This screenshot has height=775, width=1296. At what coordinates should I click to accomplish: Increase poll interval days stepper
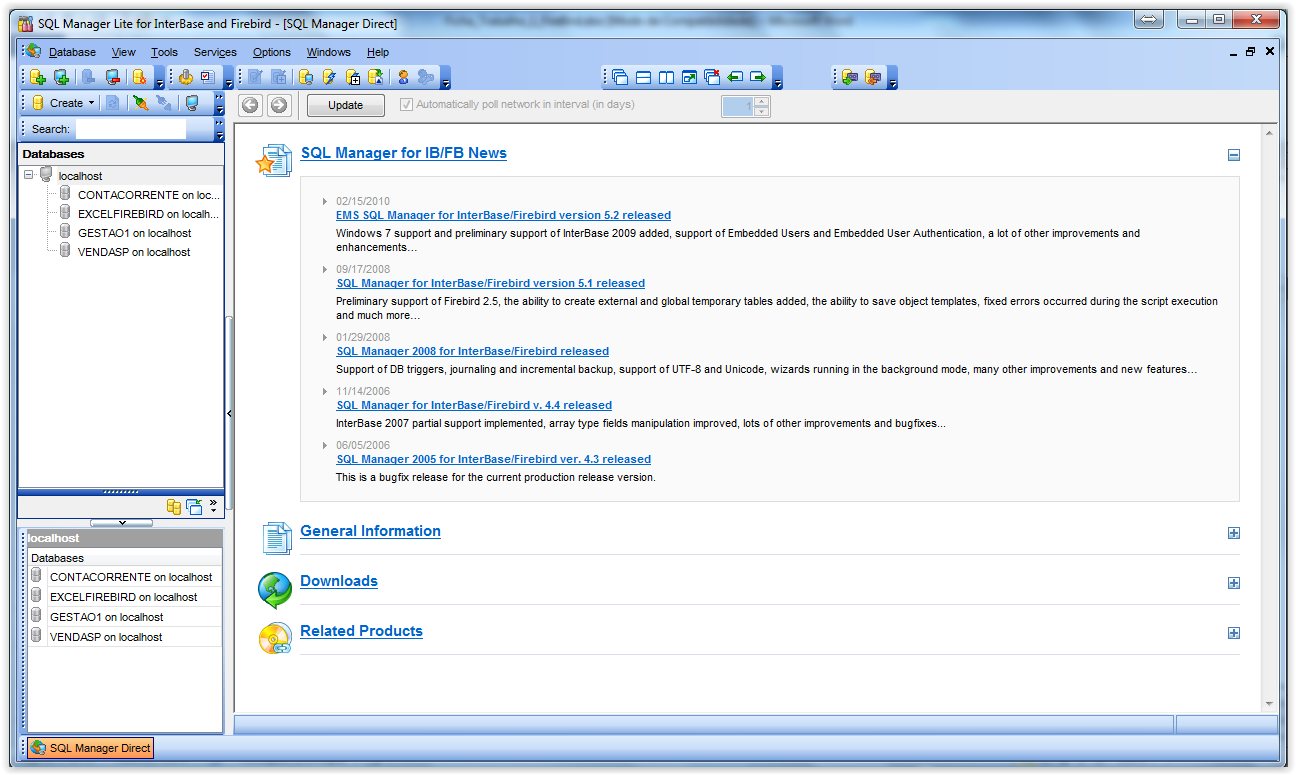[x=762, y=101]
